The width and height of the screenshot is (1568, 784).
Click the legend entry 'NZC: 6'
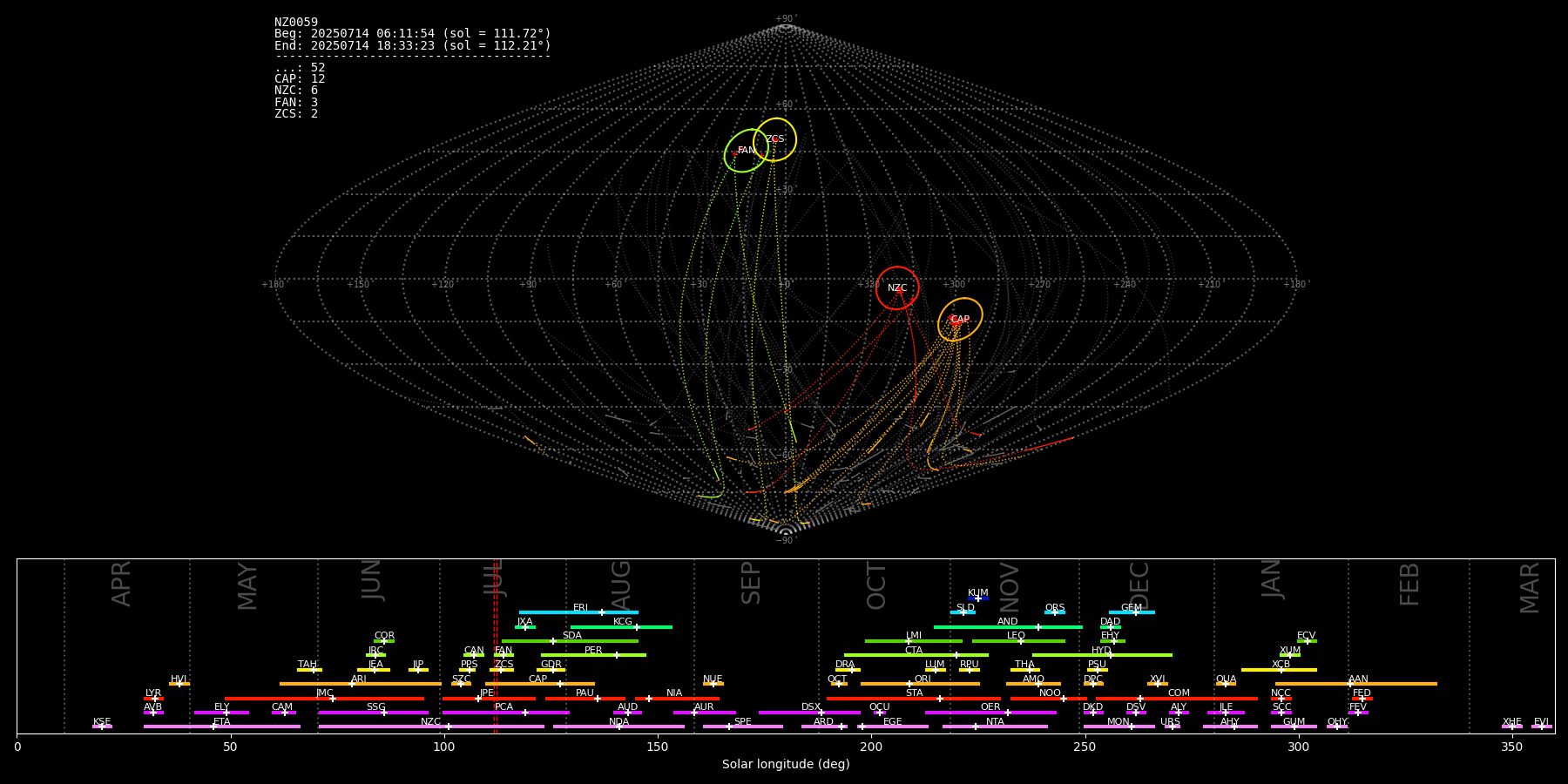point(296,91)
